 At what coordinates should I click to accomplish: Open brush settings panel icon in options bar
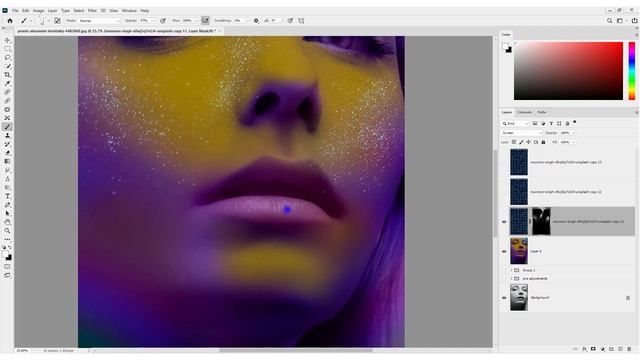point(58,20)
